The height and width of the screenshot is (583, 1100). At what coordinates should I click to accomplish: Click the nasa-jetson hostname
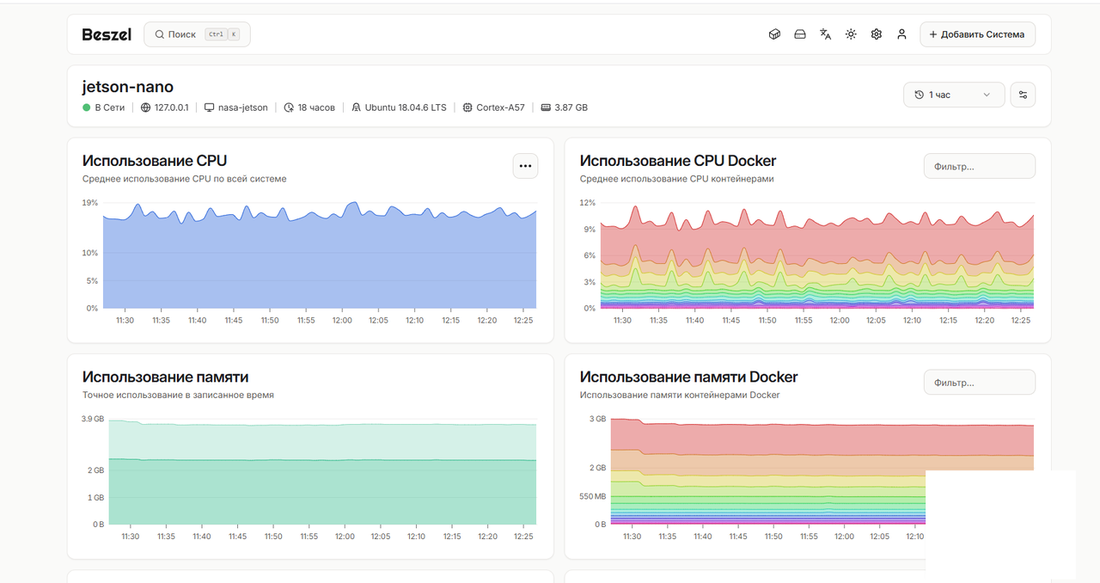pyautogui.click(x=243, y=107)
